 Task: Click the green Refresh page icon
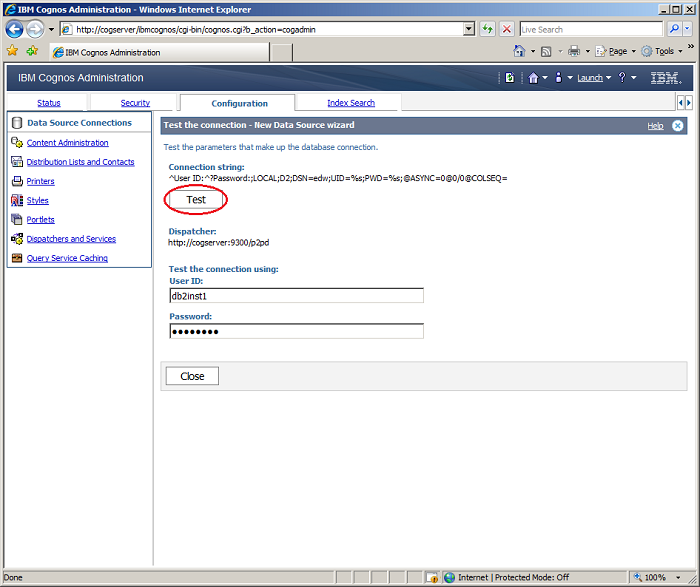tap(488, 29)
